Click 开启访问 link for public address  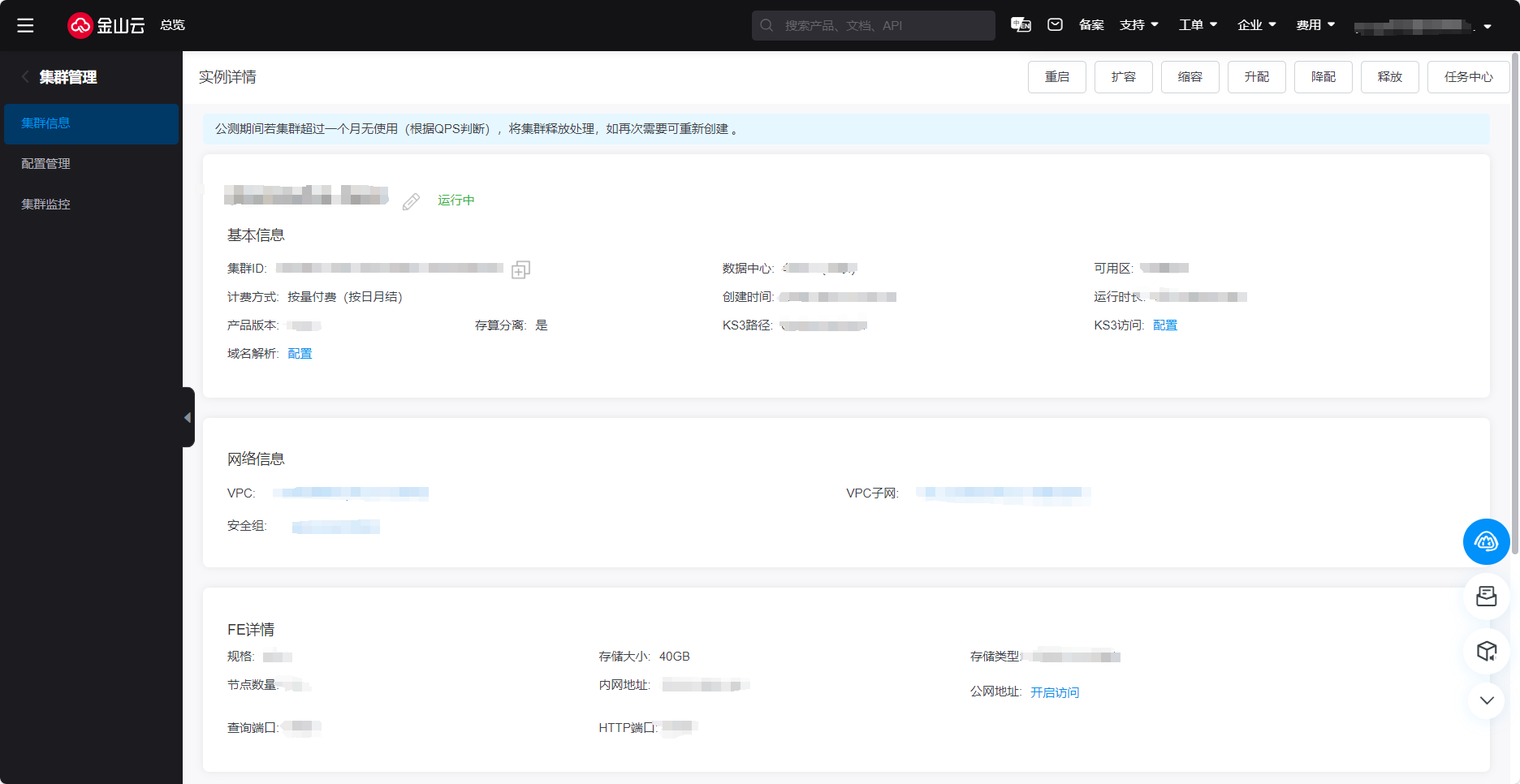pos(1055,692)
